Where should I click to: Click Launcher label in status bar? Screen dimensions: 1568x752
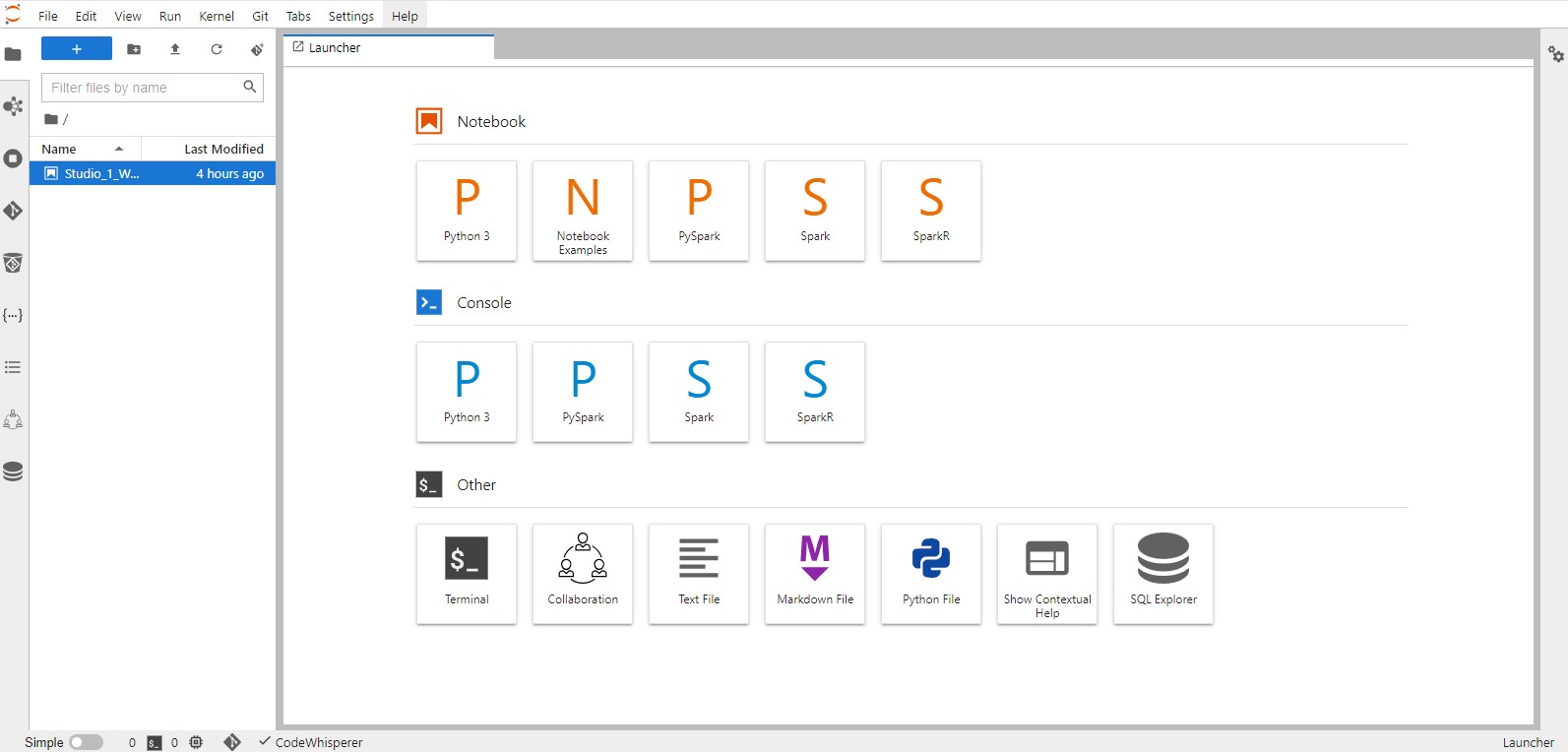(x=1528, y=742)
